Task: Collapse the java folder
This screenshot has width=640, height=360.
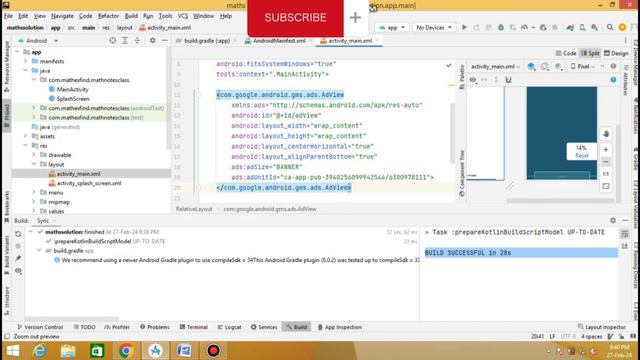Action: [x=25, y=70]
